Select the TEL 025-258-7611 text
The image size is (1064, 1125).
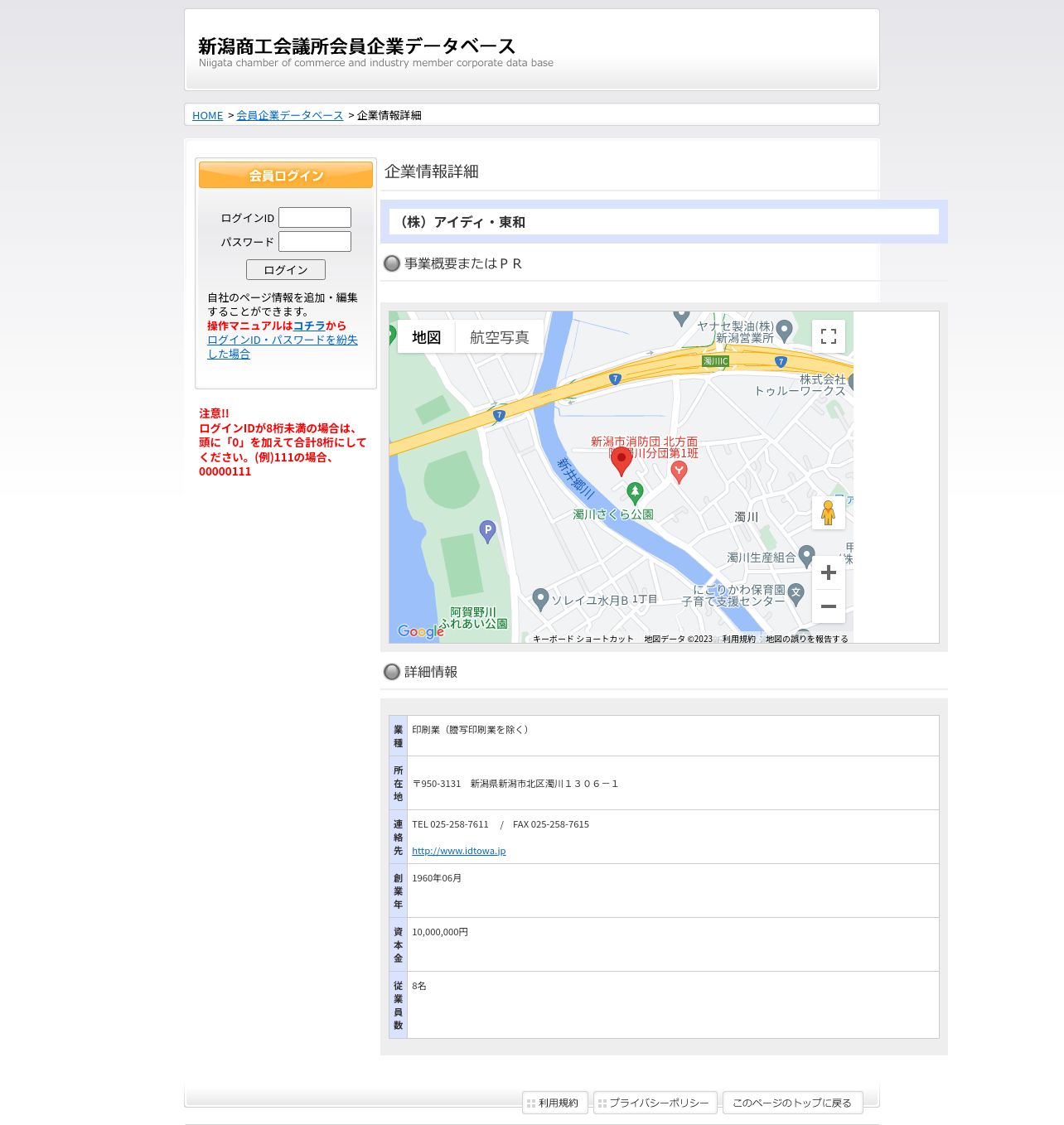451,824
